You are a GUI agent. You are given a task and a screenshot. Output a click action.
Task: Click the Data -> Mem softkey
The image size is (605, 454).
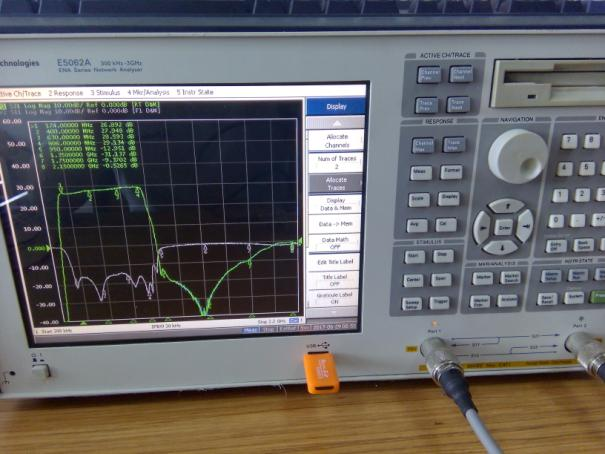click(335, 224)
